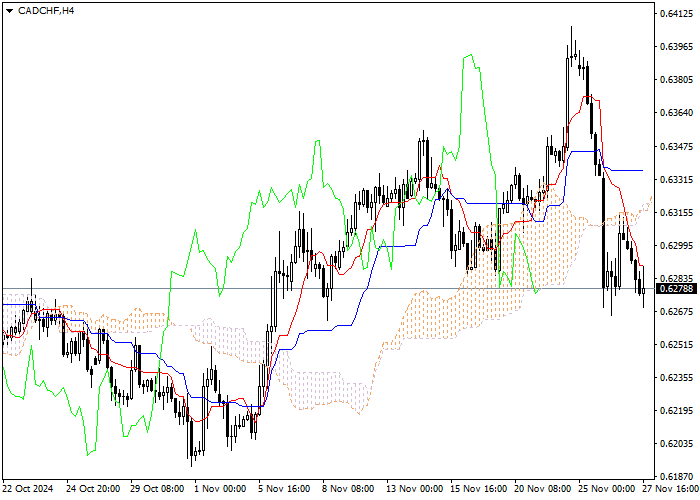This screenshot has height=500, width=700.
Task: Select the current price tag 0.62788
Action: click(676, 289)
